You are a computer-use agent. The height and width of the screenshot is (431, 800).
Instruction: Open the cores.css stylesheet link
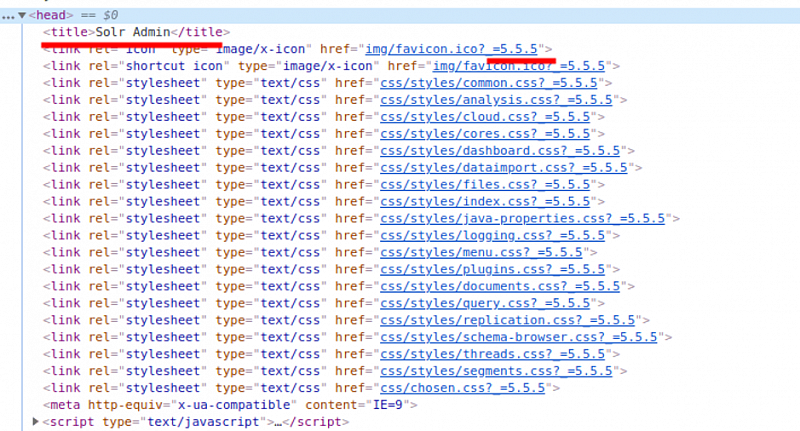pyautogui.click(x=485, y=133)
